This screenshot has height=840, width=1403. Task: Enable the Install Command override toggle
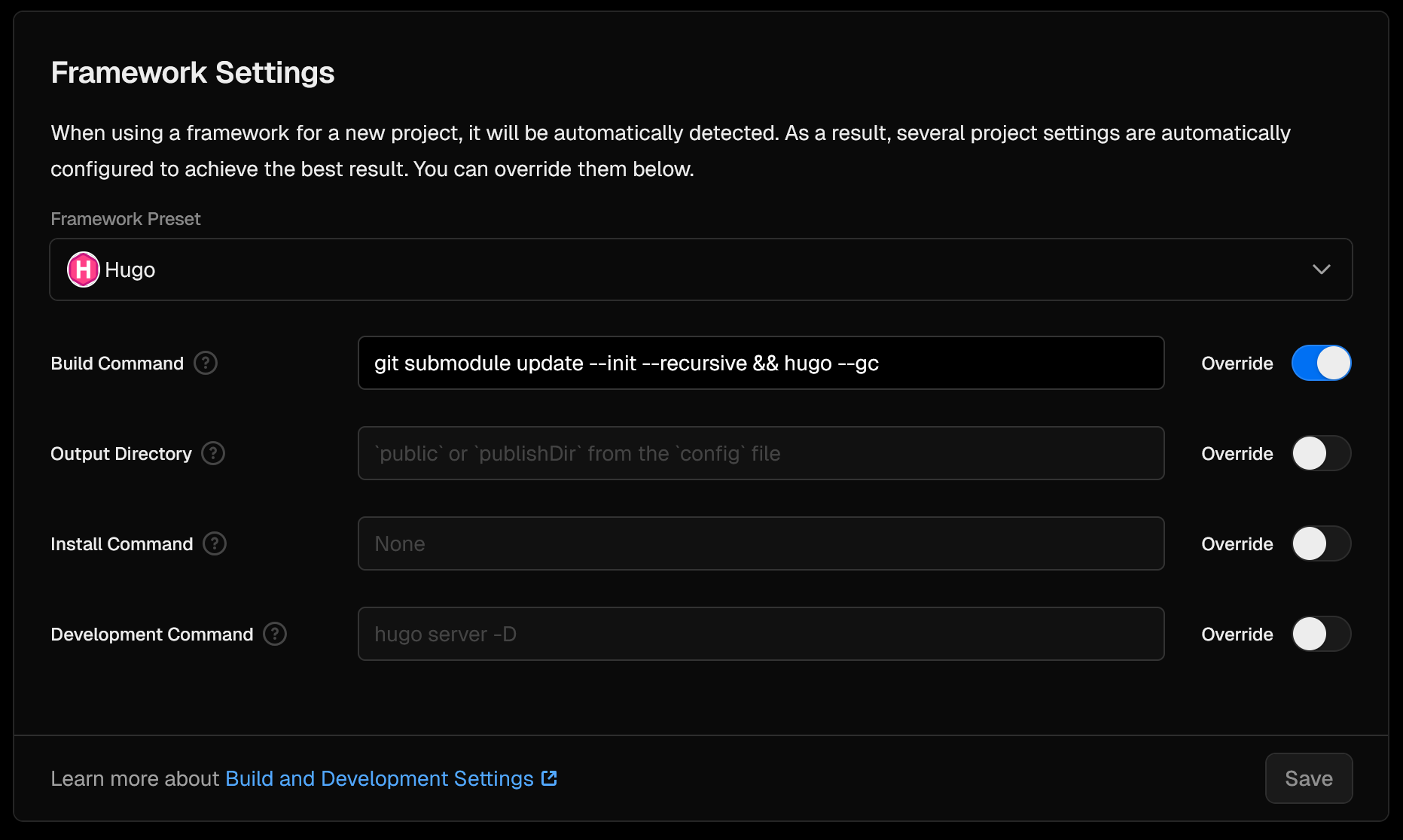point(1322,543)
